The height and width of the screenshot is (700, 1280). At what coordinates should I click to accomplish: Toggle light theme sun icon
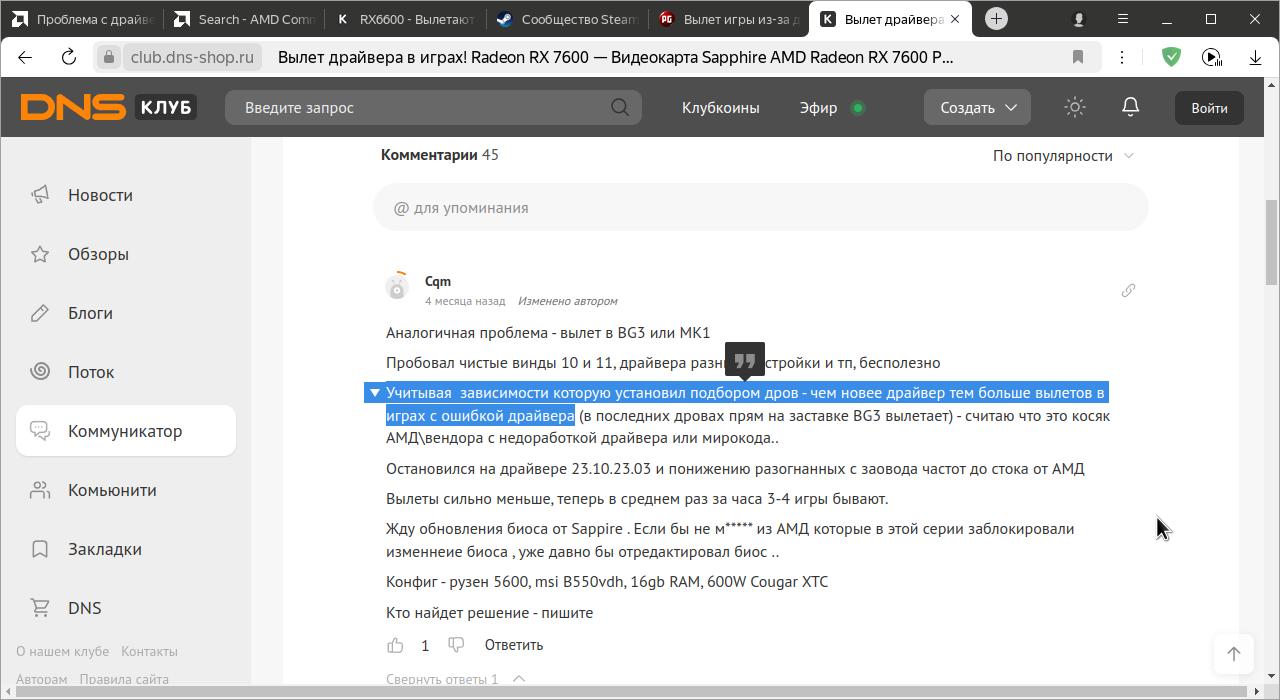pos(1075,107)
